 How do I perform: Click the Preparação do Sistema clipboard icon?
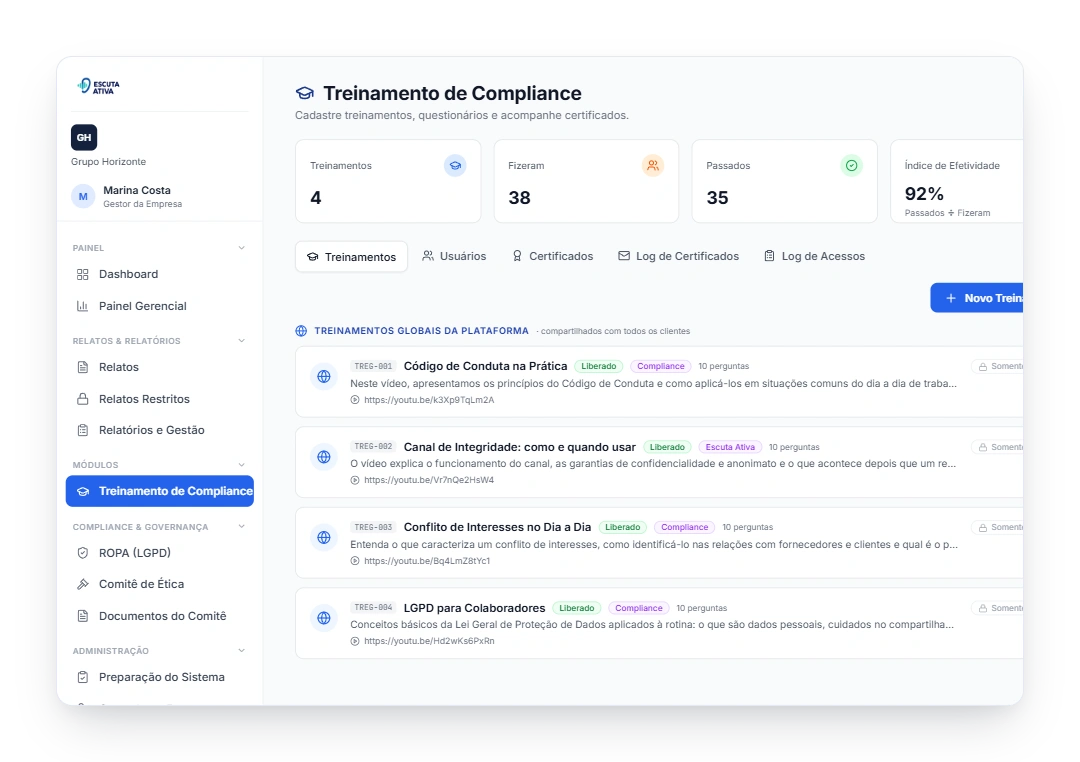[x=83, y=677]
